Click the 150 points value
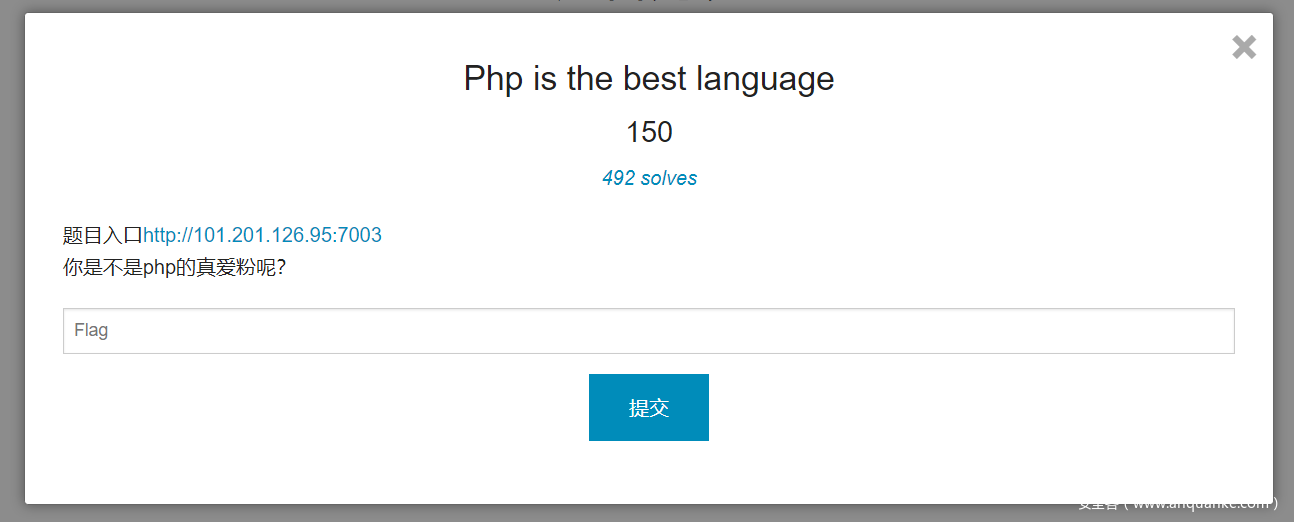1294x522 pixels. (x=649, y=132)
